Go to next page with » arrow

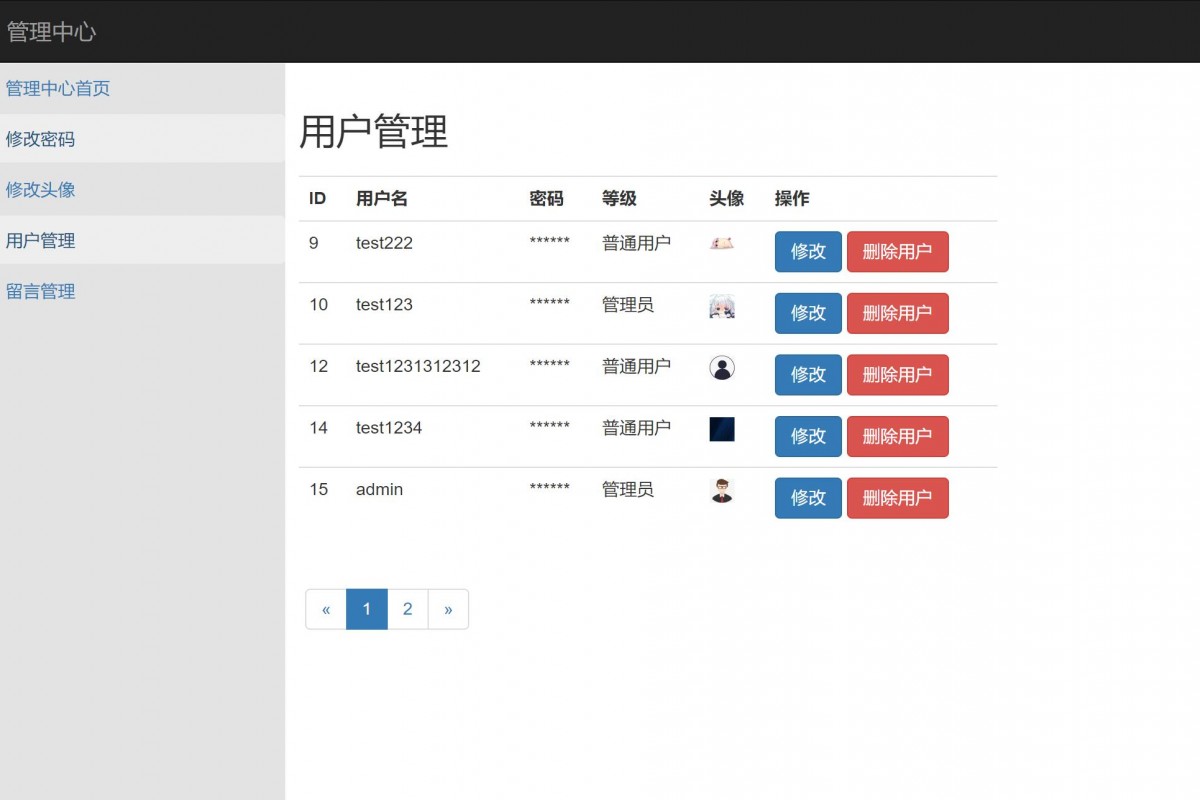click(x=448, y=609)
